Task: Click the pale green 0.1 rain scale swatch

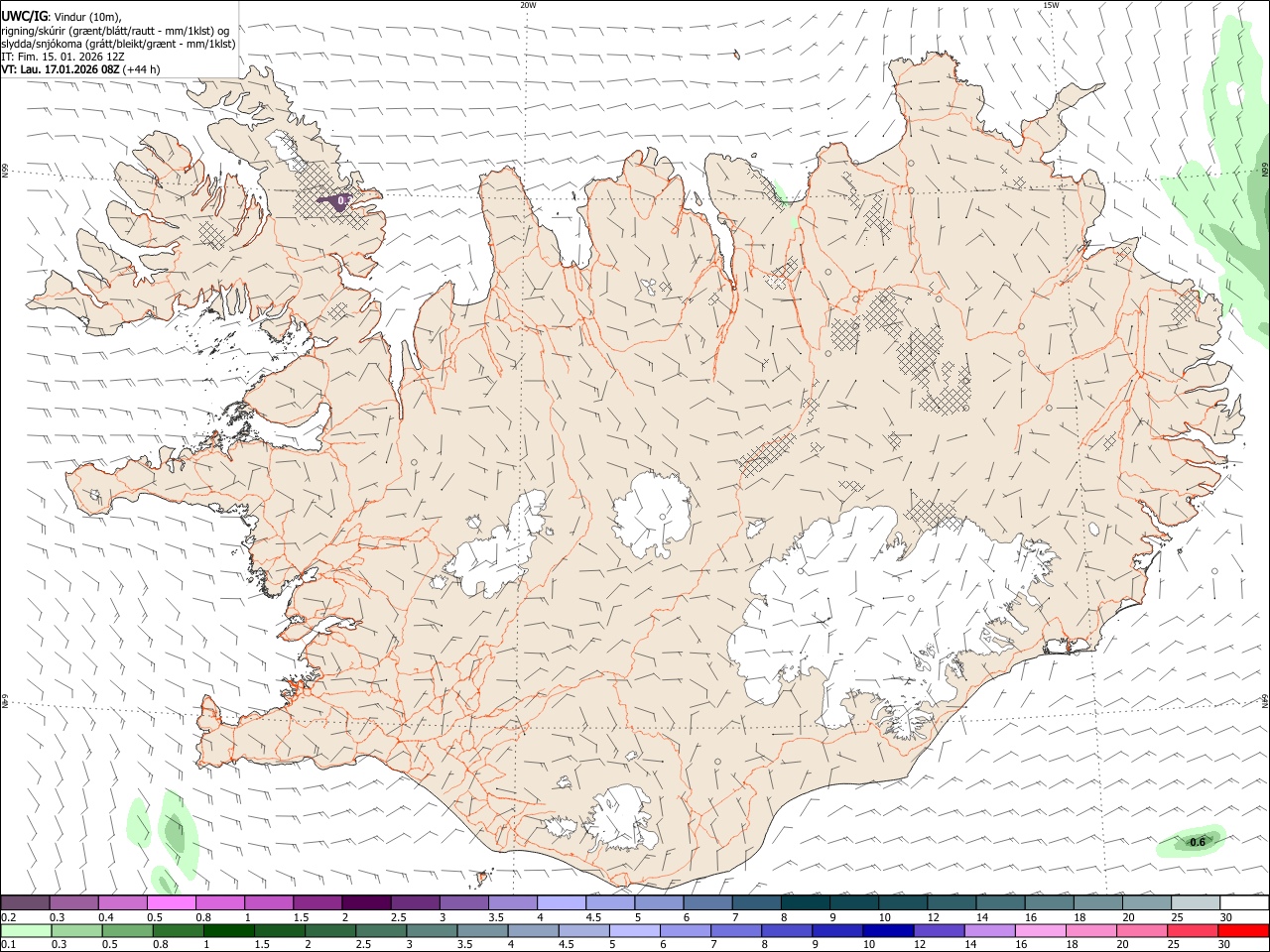Action: 26,930
